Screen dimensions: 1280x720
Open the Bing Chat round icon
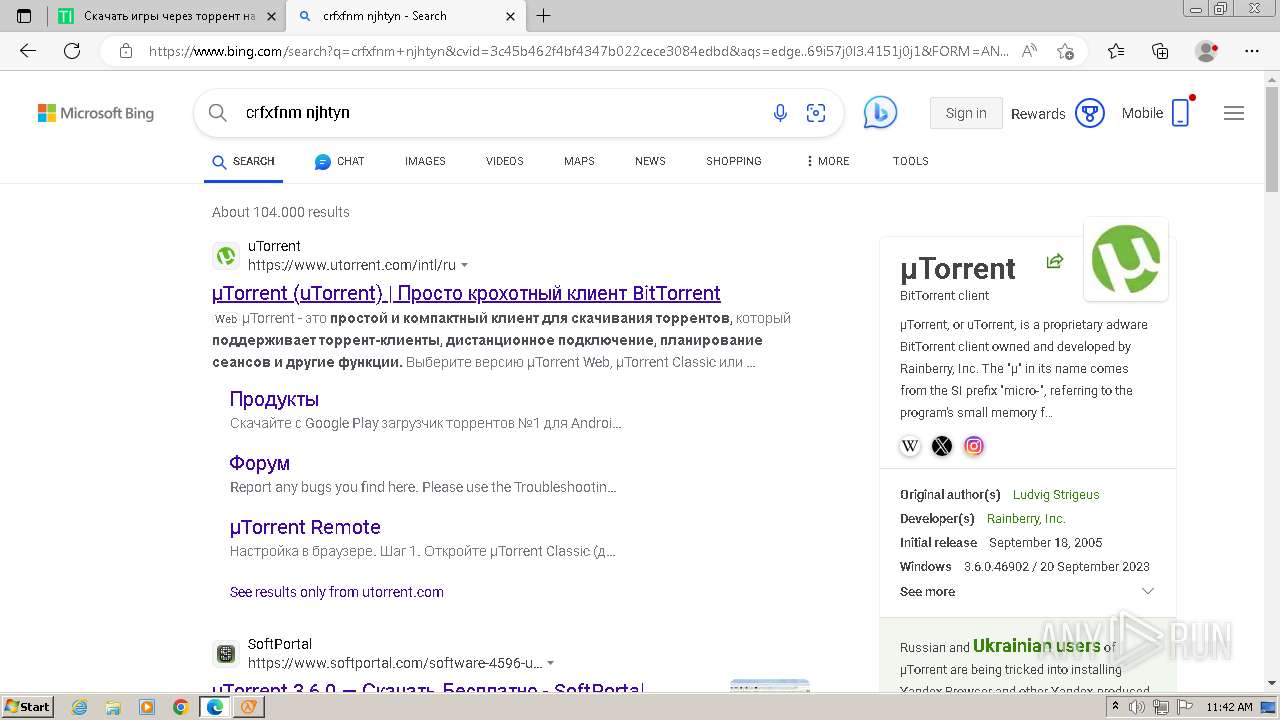pos(880,113)
